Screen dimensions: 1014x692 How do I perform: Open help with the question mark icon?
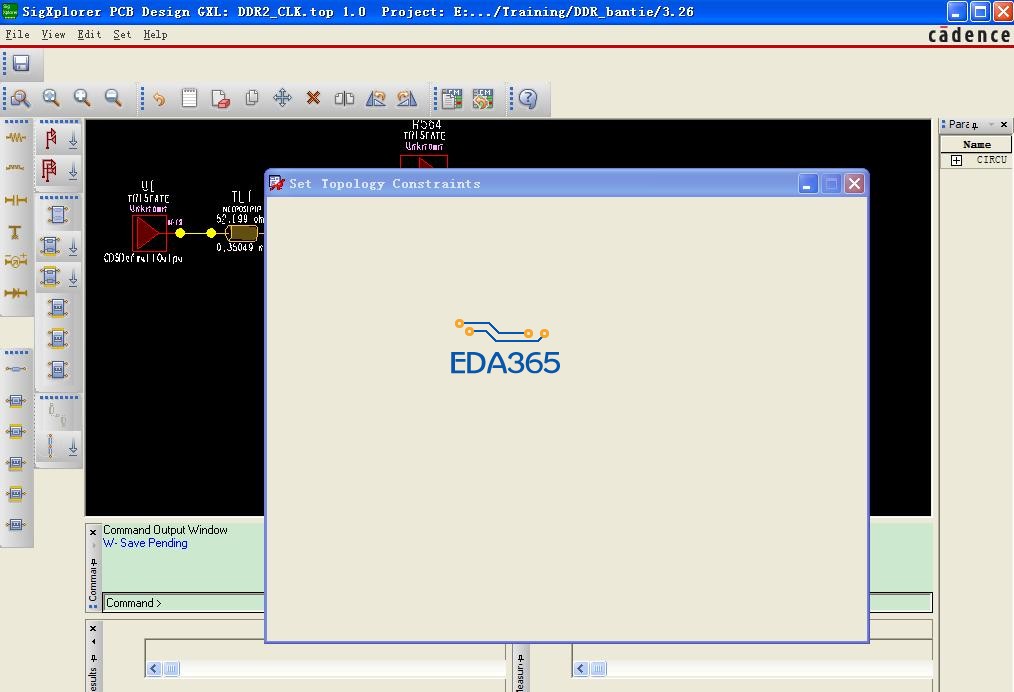(528, 98)
